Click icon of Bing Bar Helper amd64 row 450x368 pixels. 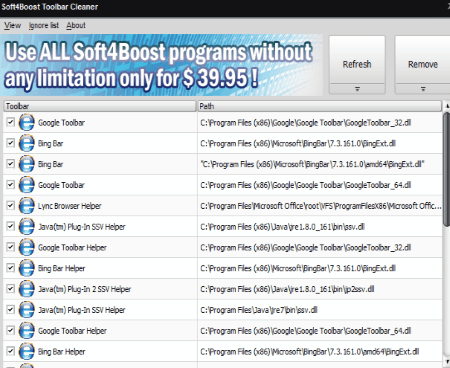(26, 352)
